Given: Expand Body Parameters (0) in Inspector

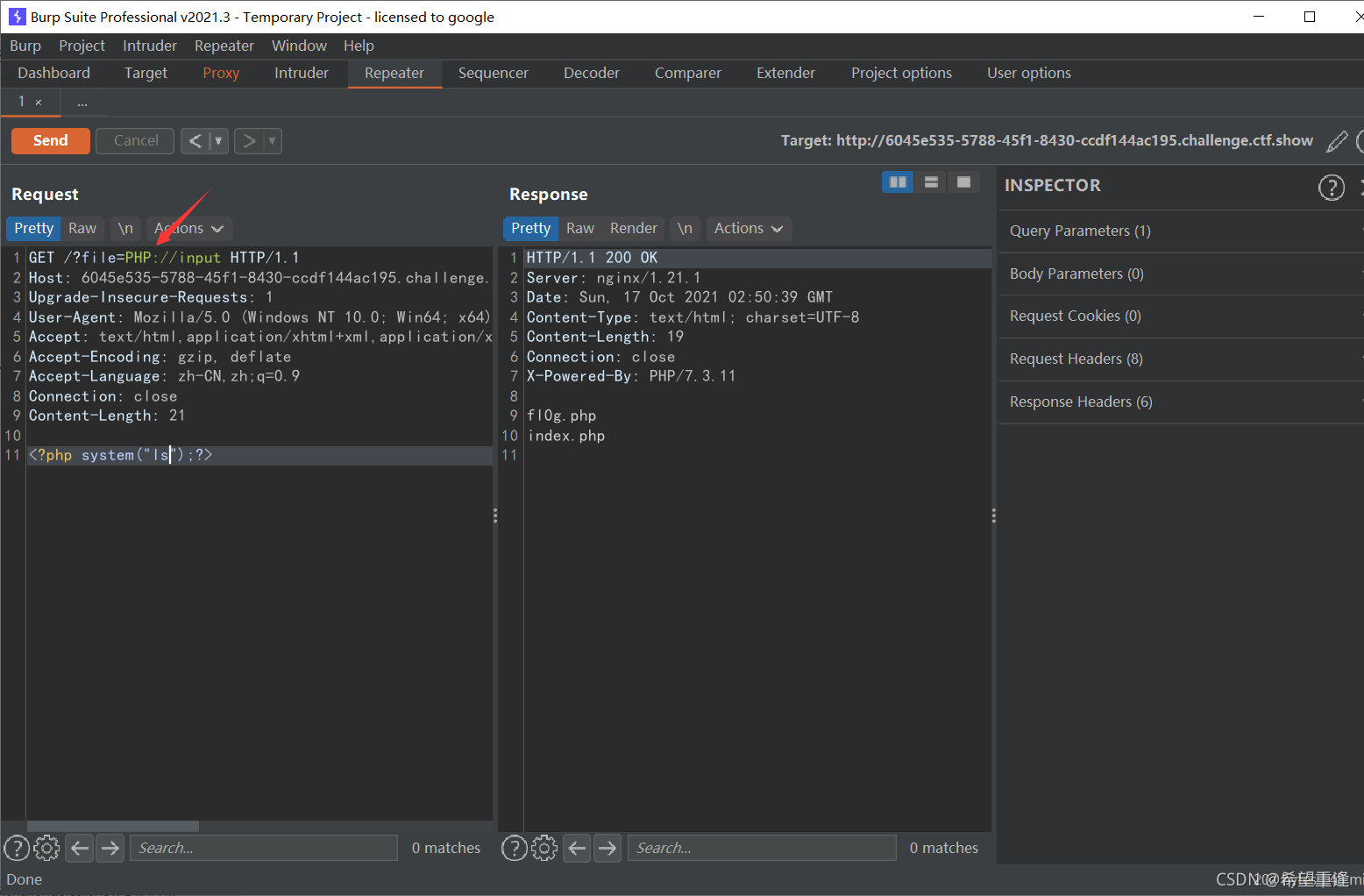Looking at the screenshot, I should 1181,274.
